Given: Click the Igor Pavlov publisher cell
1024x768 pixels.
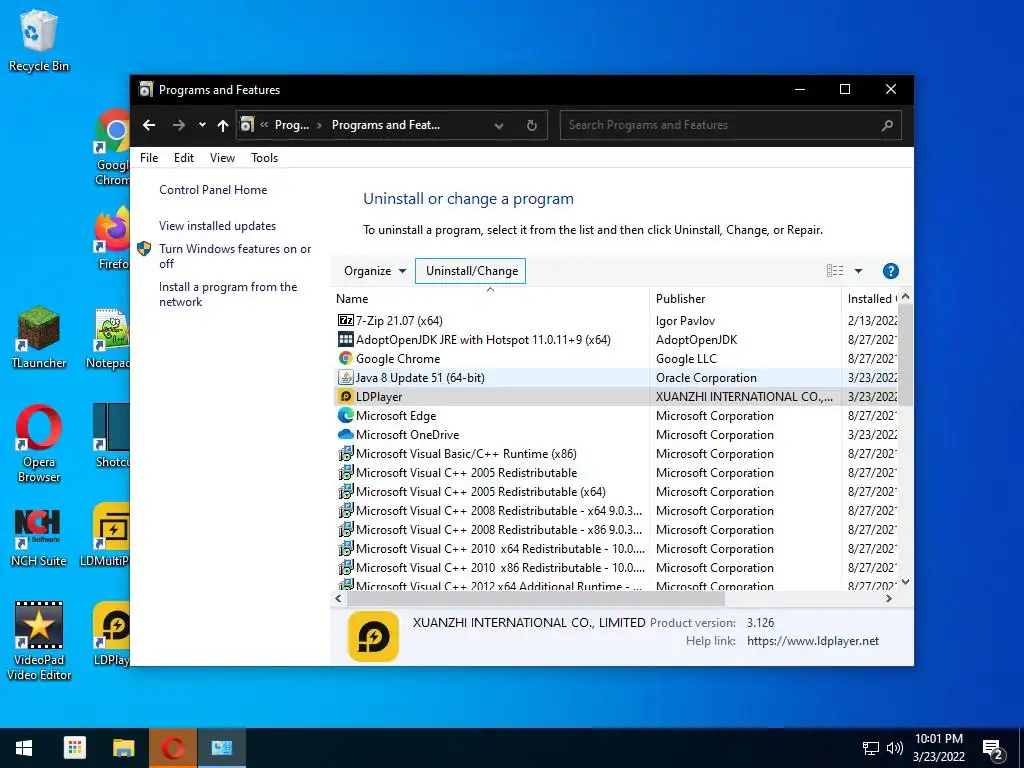Looking at the screenshot, I should click(x=685, y=321).
